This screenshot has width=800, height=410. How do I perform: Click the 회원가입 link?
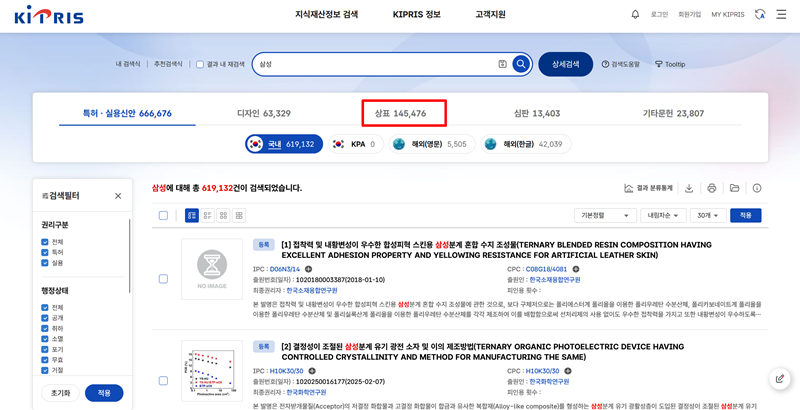[x=689, y=14]
